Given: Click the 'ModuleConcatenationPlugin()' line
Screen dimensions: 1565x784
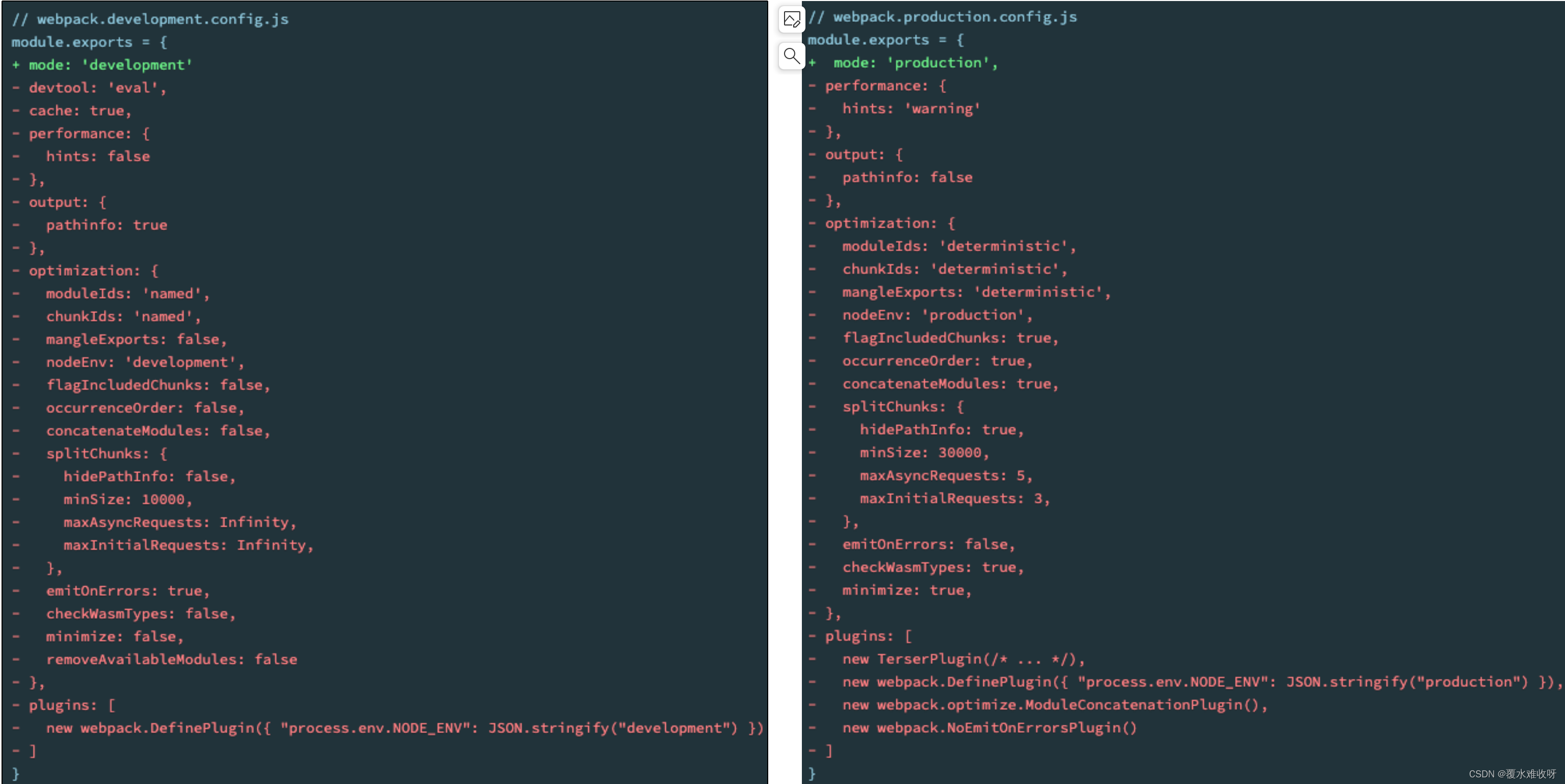Looking at the screenshot, I should (1055, 705).
